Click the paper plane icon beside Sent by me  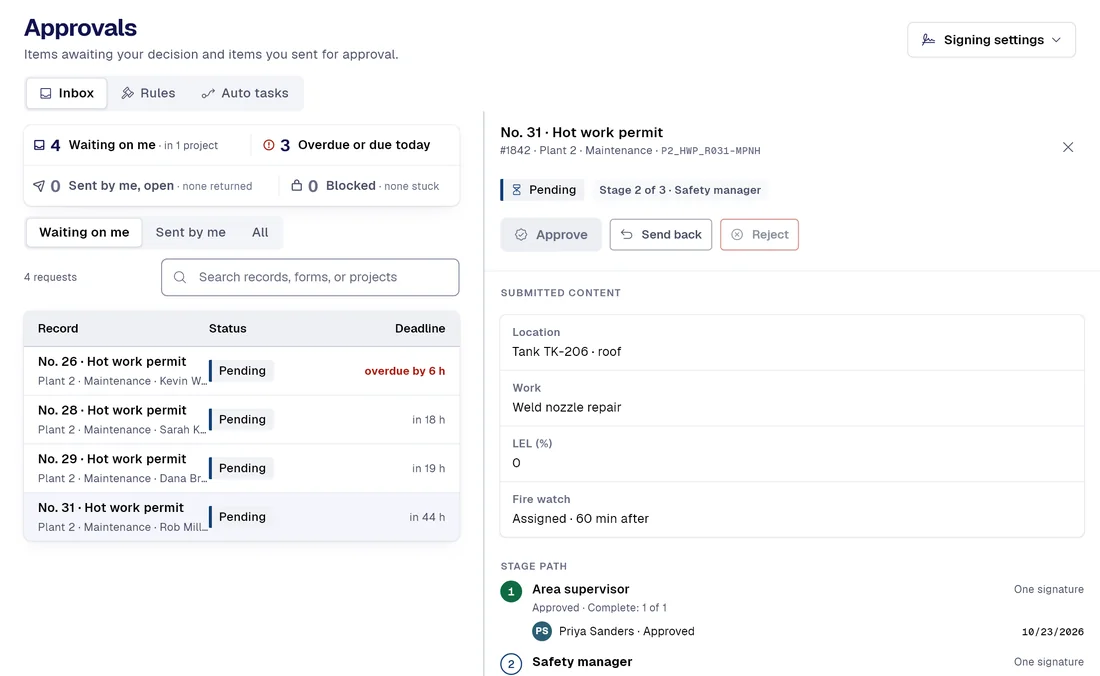click(x=39, y=186)
